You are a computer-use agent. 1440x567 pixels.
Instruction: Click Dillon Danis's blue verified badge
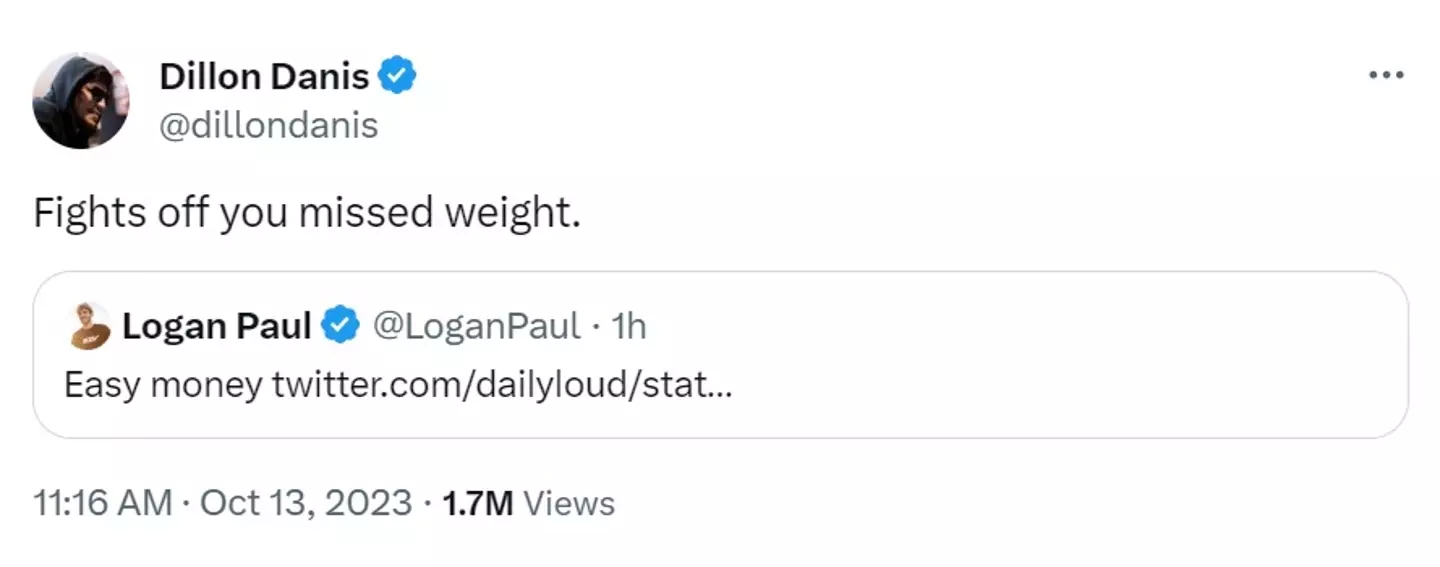398,76
